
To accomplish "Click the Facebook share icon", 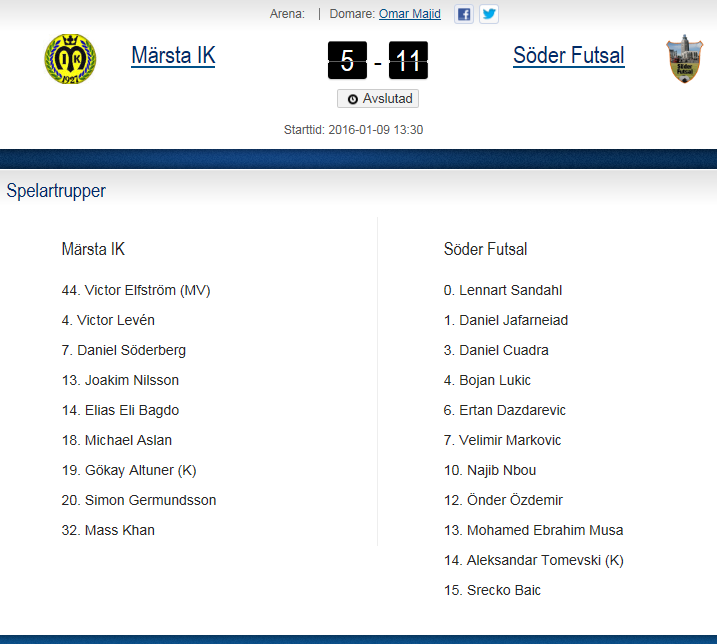I will (464, 14).
